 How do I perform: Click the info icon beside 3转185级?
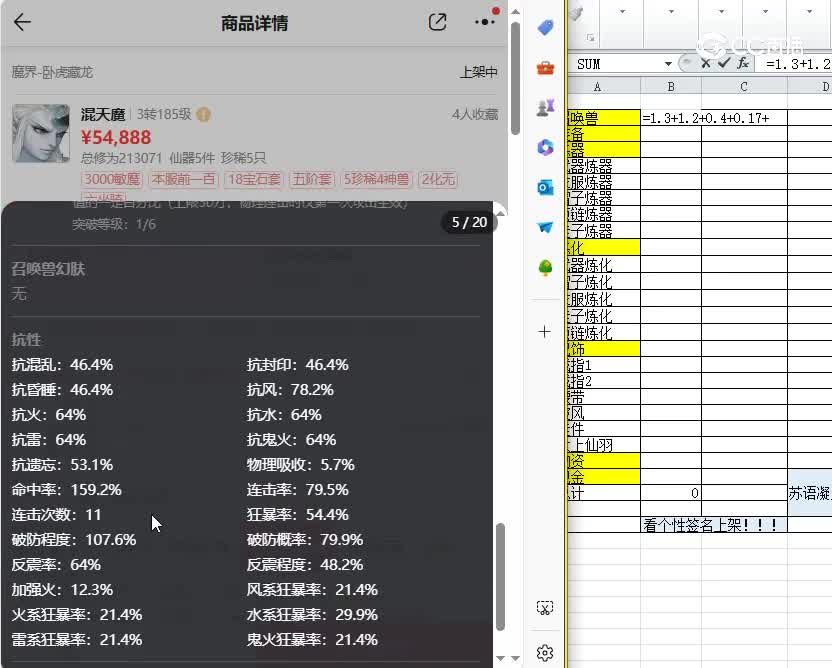(204, 115)
